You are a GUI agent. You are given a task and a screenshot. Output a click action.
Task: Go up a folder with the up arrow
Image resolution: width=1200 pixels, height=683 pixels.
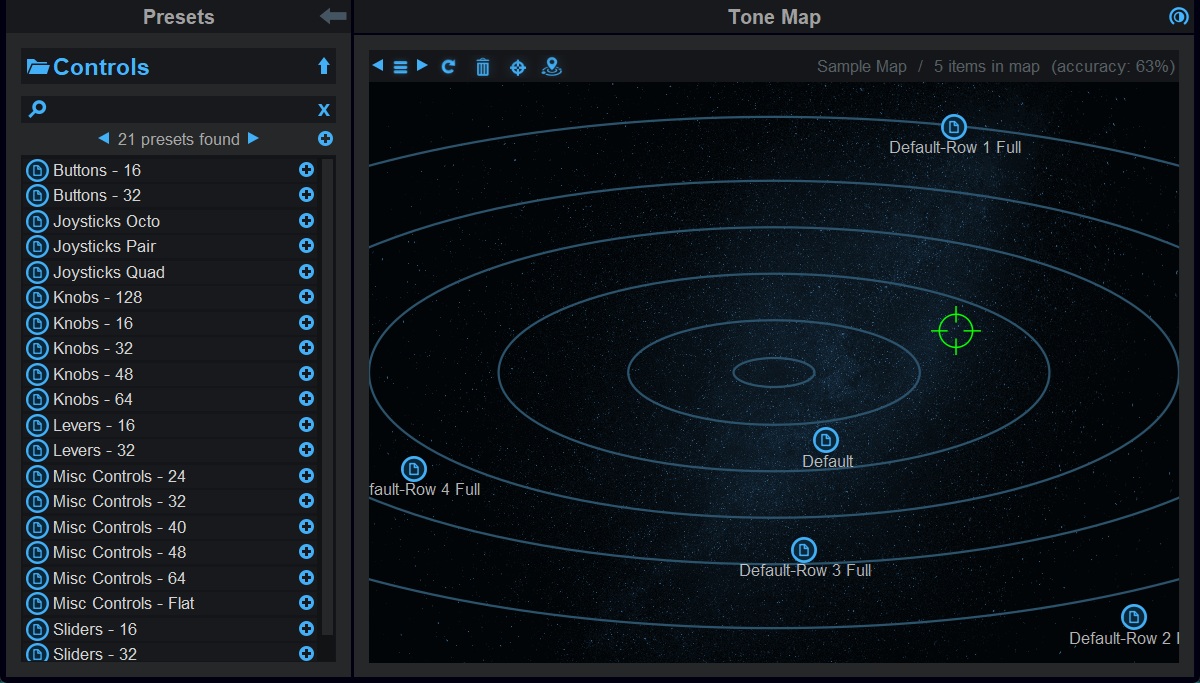pos(323,66)
